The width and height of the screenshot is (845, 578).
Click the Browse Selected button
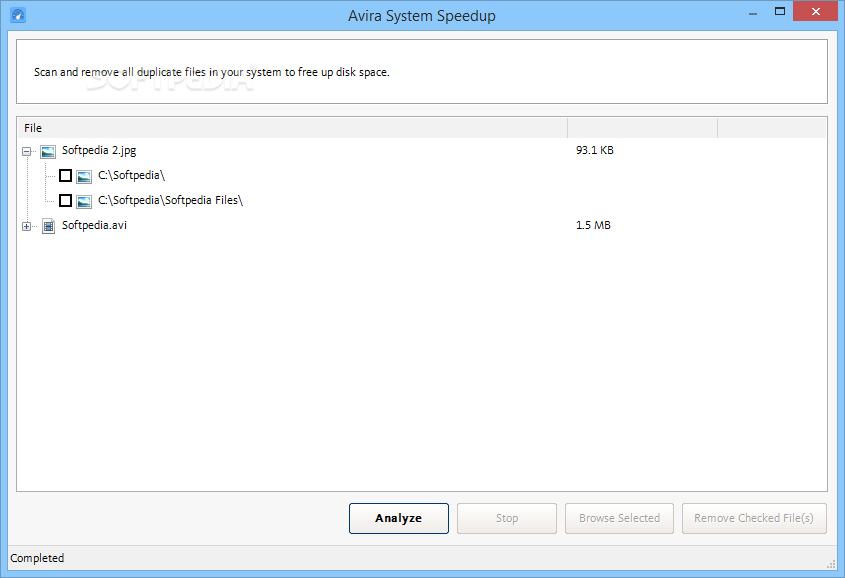coord(619,518)
